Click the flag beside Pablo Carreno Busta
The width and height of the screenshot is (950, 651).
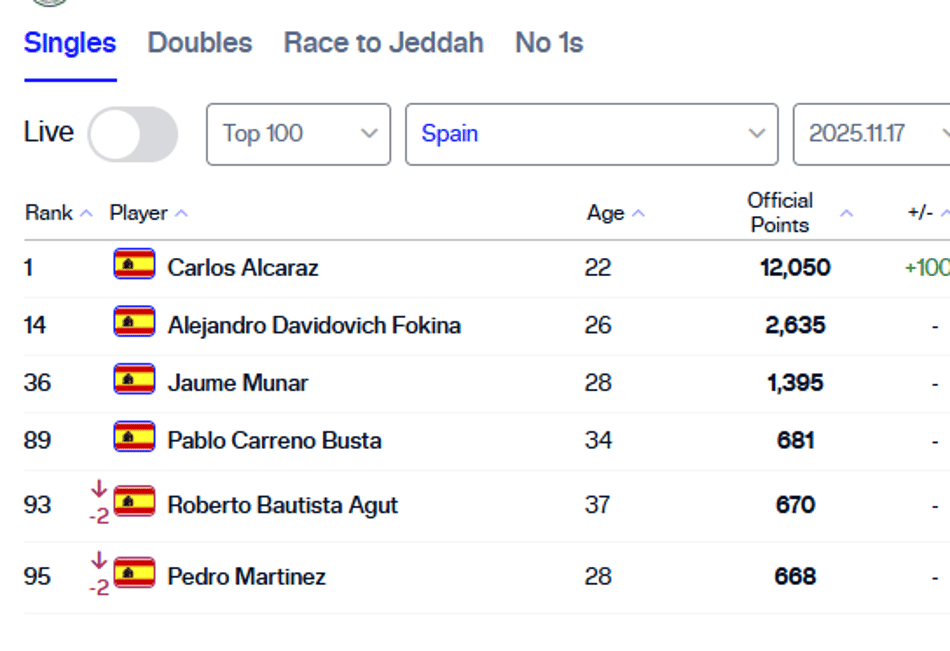134,436
